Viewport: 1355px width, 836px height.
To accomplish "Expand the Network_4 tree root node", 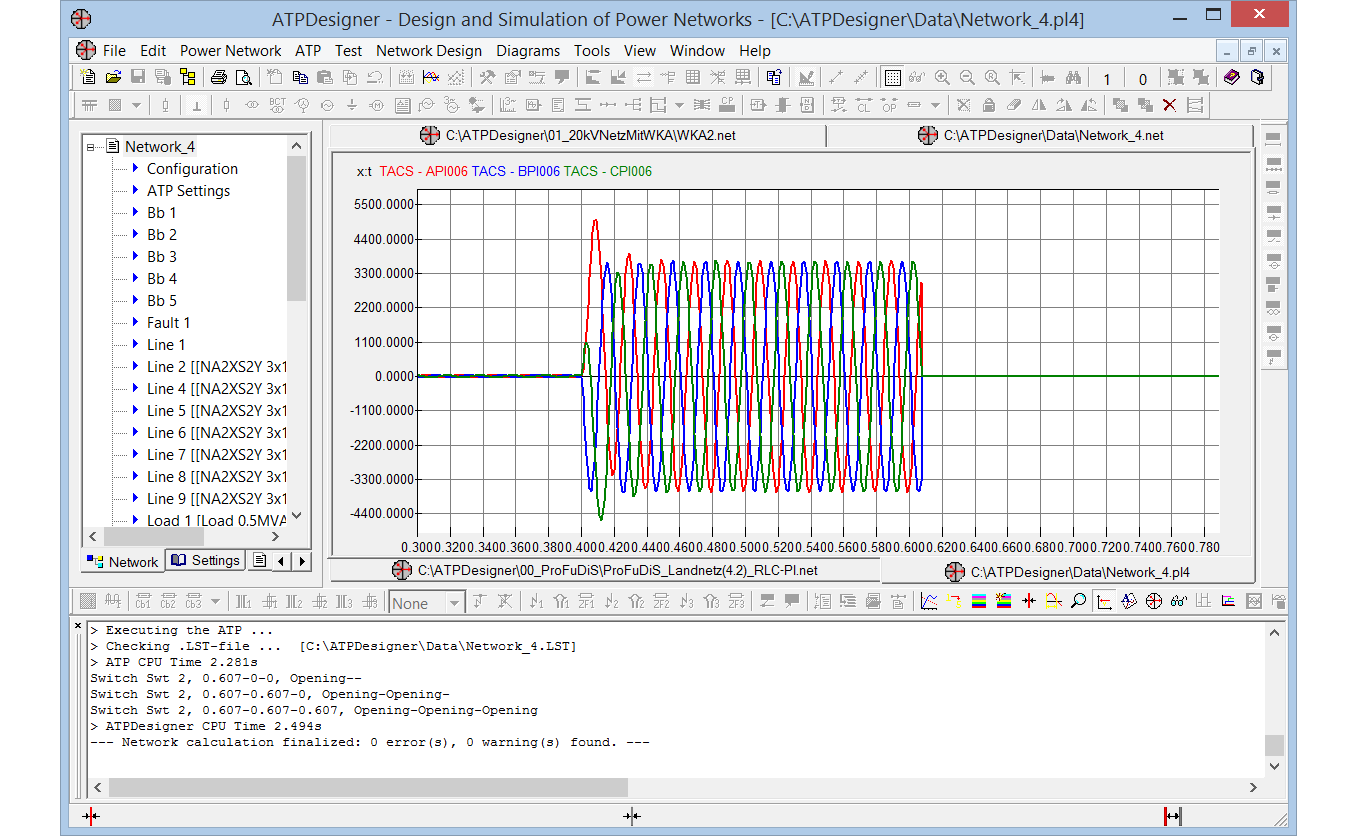I will [x=91, y=147].
